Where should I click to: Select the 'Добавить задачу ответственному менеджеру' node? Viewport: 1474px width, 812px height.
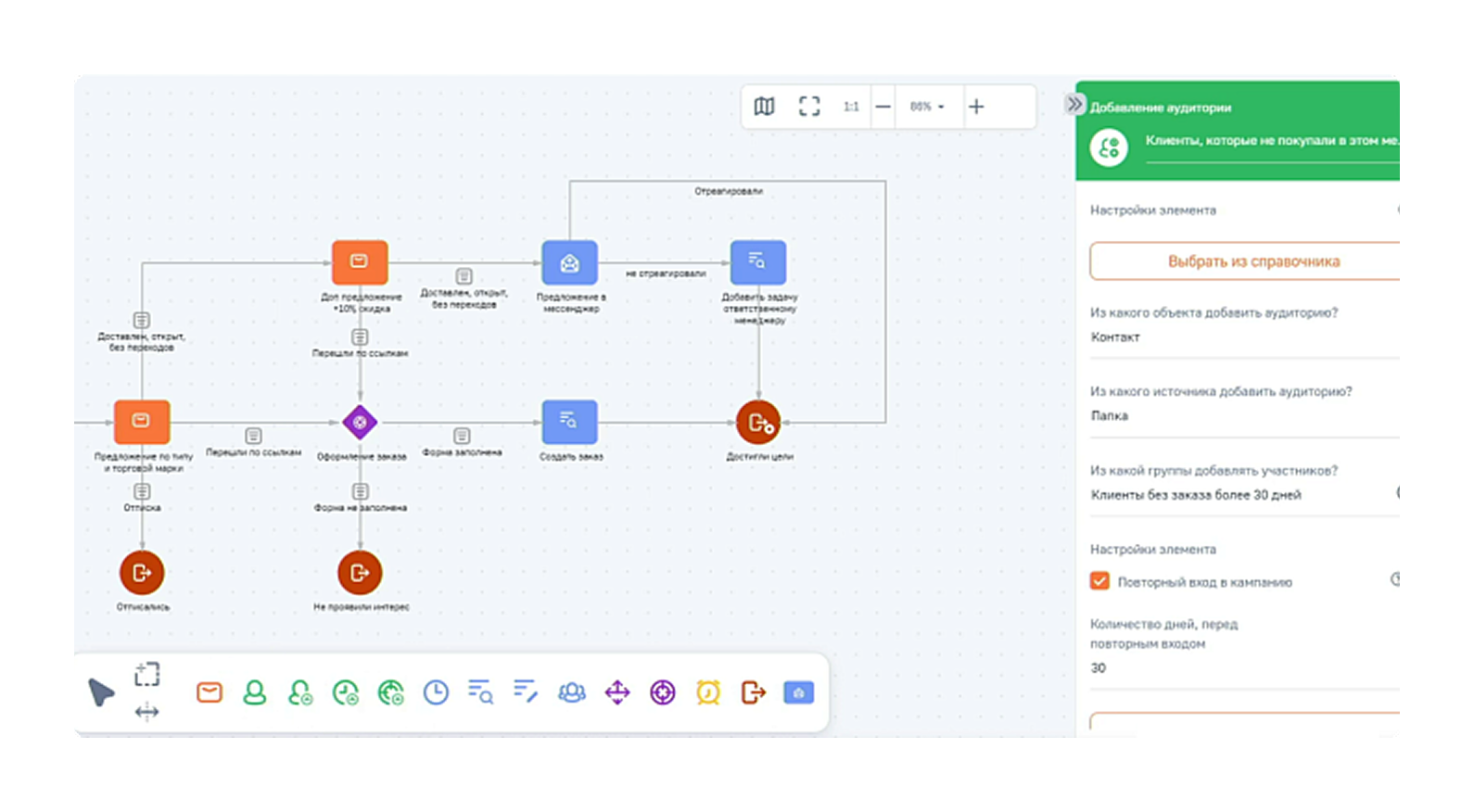tap(758, 262)
